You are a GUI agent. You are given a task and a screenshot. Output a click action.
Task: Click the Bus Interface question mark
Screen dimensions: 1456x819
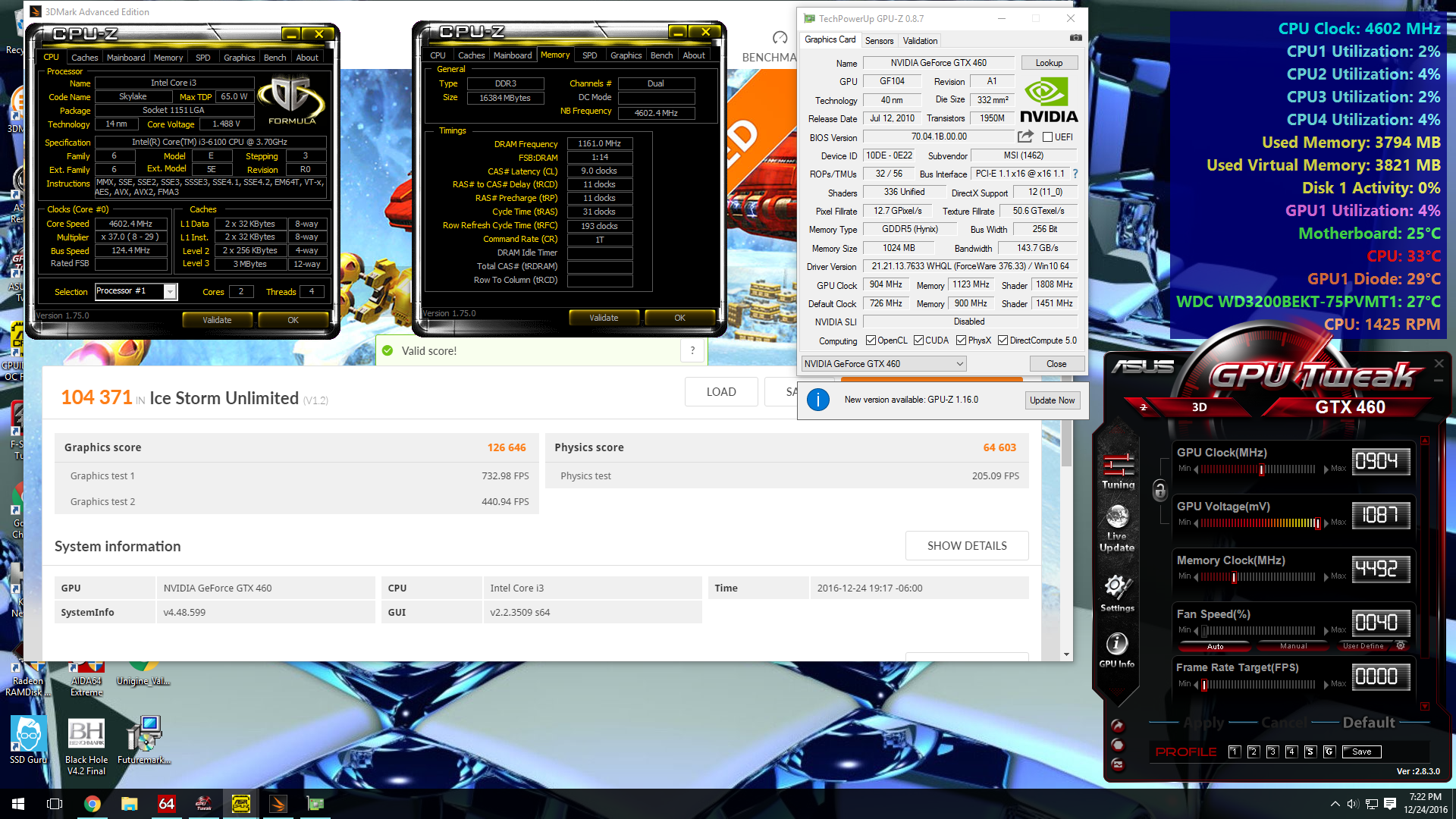point(1075,174)
